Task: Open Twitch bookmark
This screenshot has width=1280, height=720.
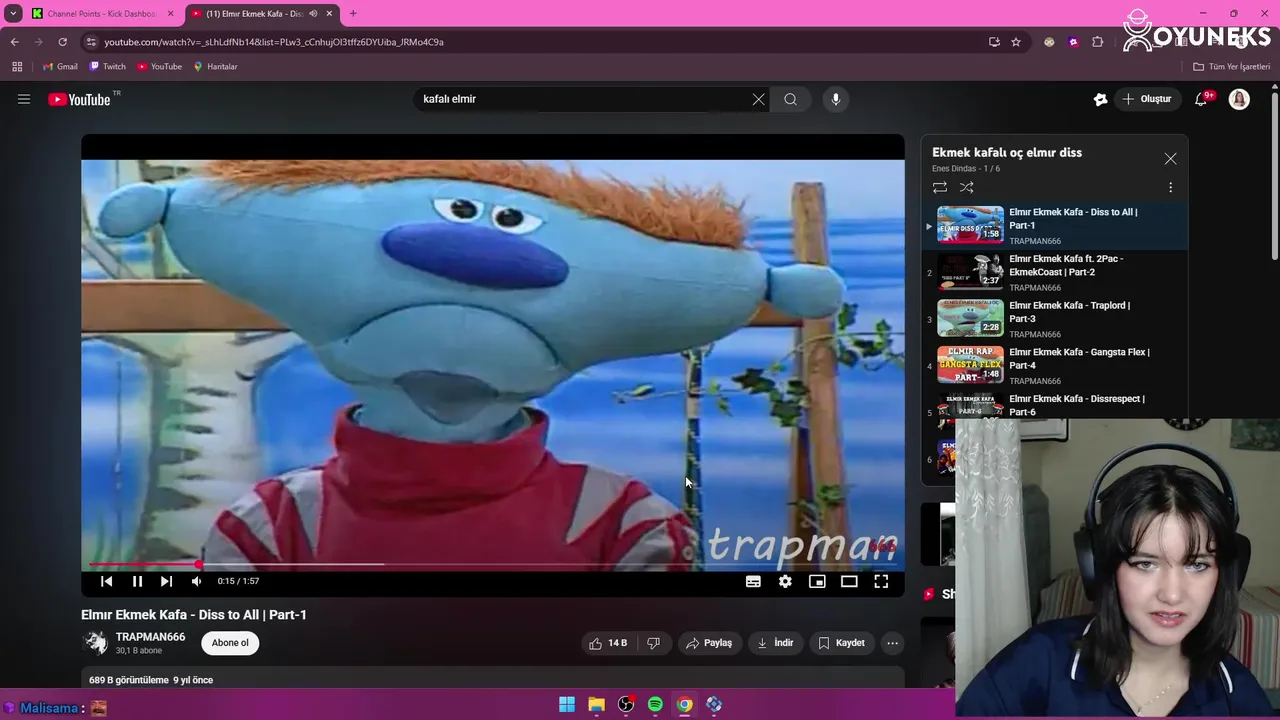Action: (107, 66)
